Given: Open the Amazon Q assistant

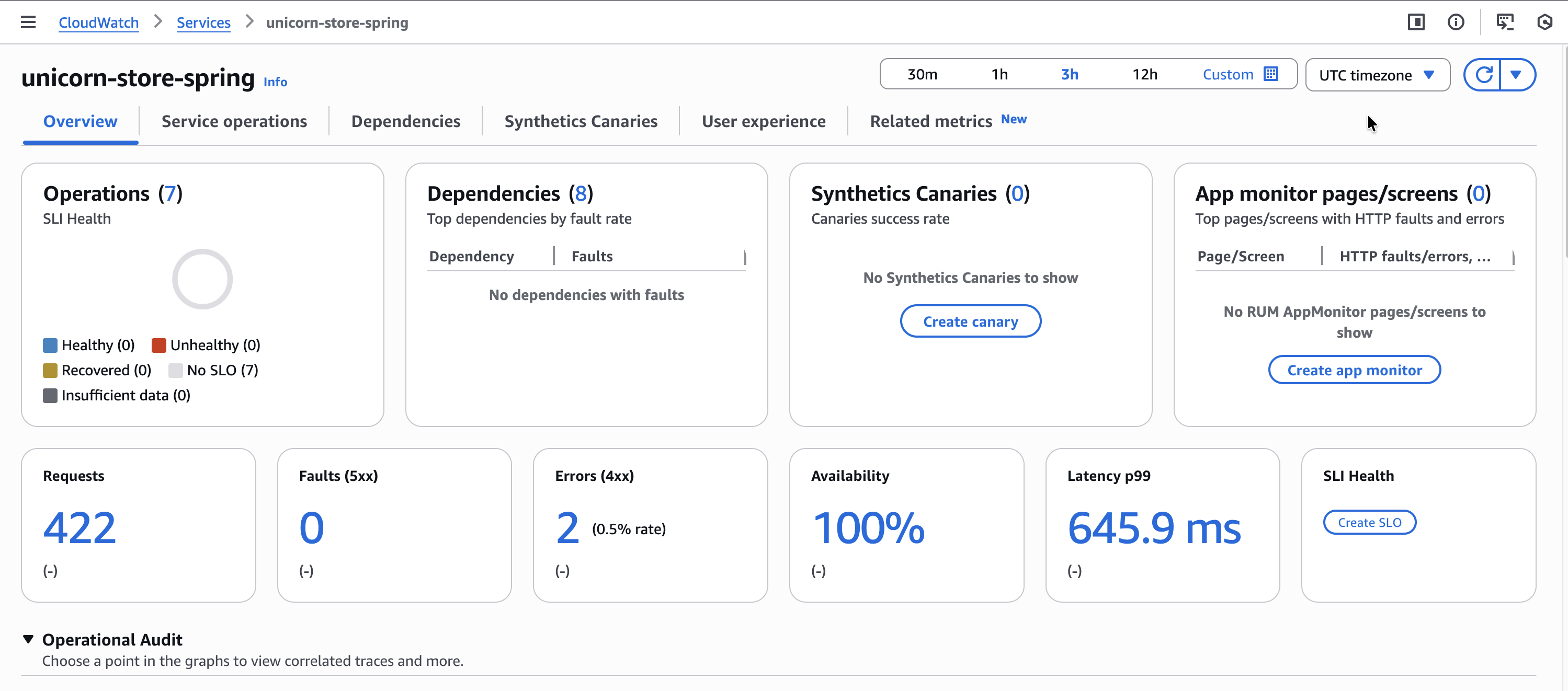Looking at the screenshot, I should 1546,22.
